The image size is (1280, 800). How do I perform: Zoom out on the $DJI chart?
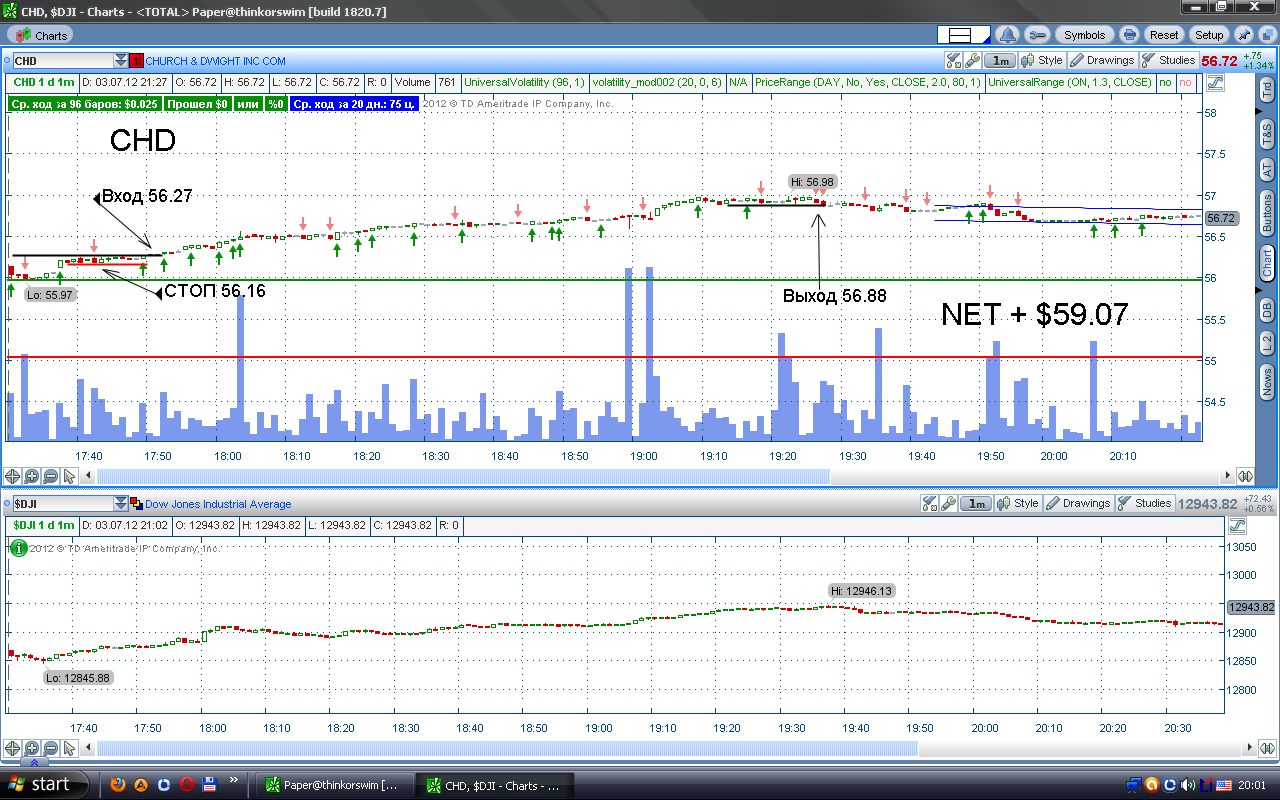coord(50,747)
